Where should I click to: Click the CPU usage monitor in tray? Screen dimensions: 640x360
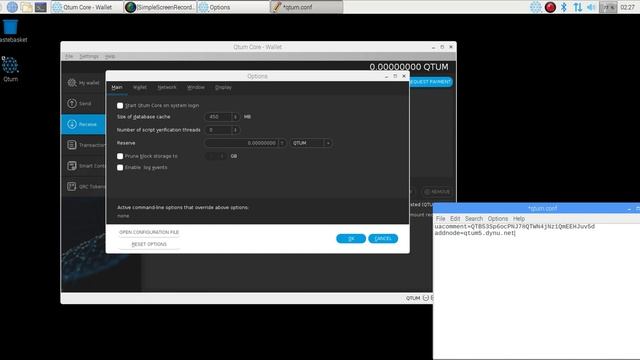click(608, 7)
